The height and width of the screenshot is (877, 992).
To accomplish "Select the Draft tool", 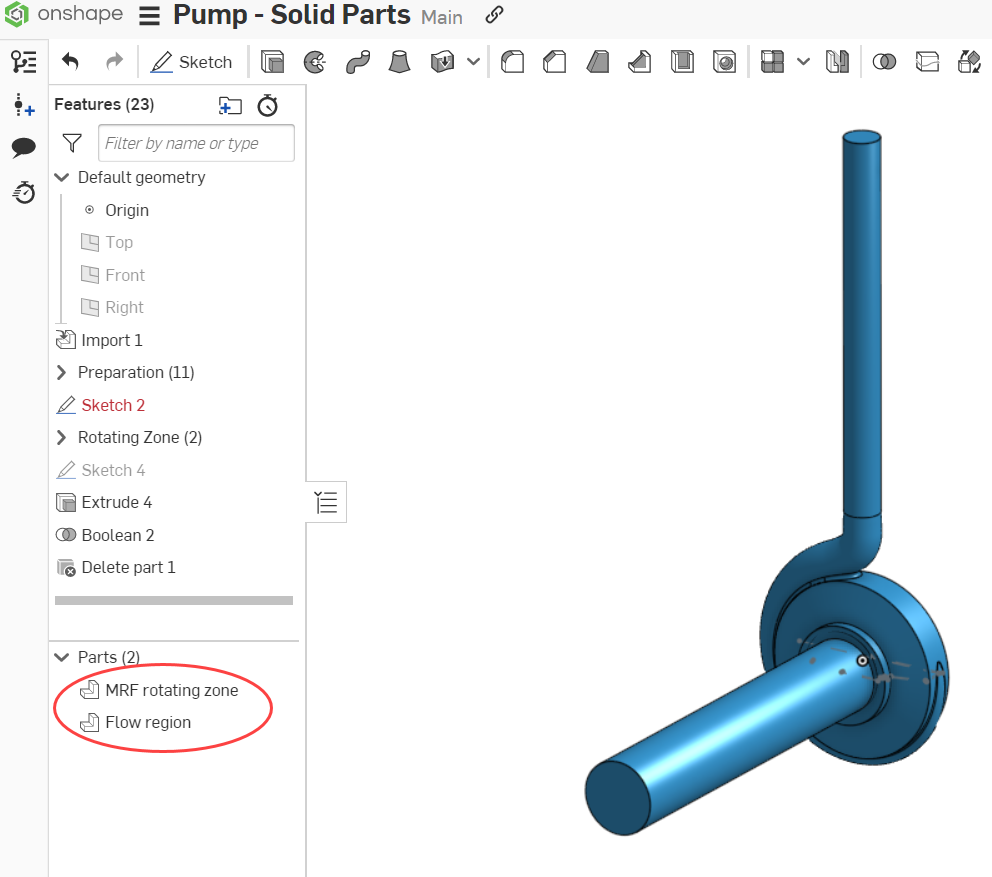I will (597, 62).
